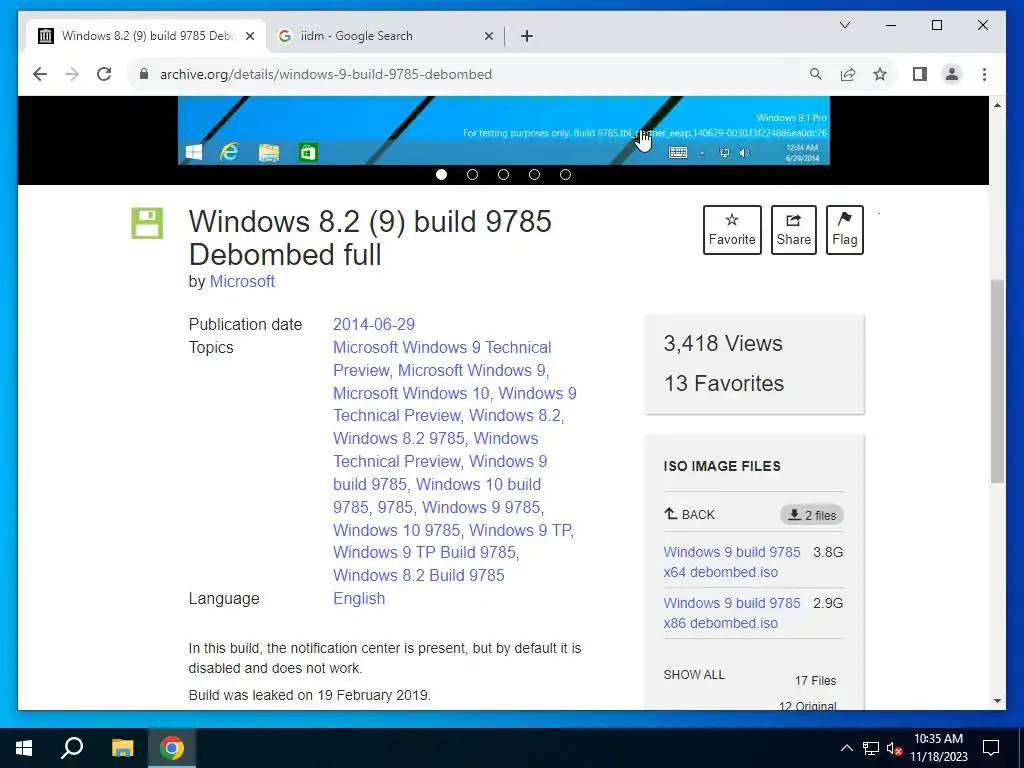
Task: Select the second carousel dot
Action: click(472, 174)
